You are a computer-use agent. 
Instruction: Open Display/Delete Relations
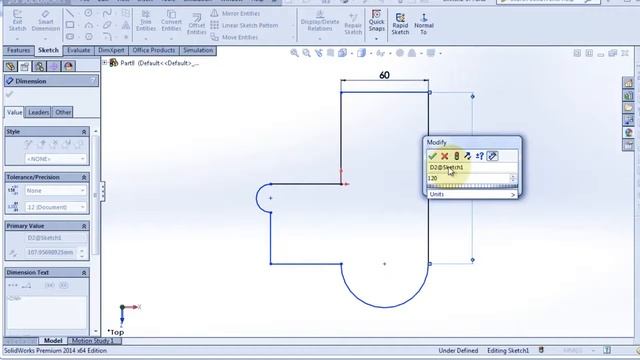320,21
